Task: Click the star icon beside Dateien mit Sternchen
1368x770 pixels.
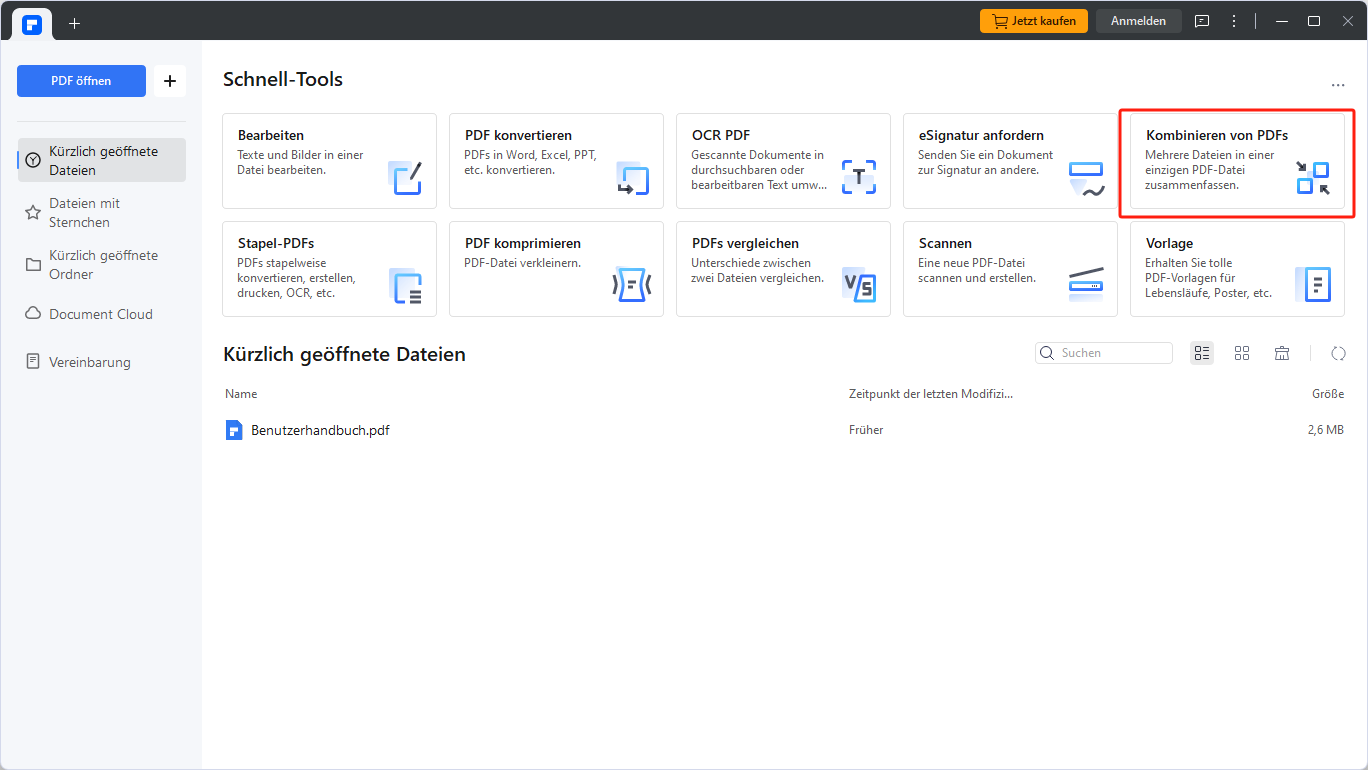Action: pyautogui.click(x=33, y=213)
